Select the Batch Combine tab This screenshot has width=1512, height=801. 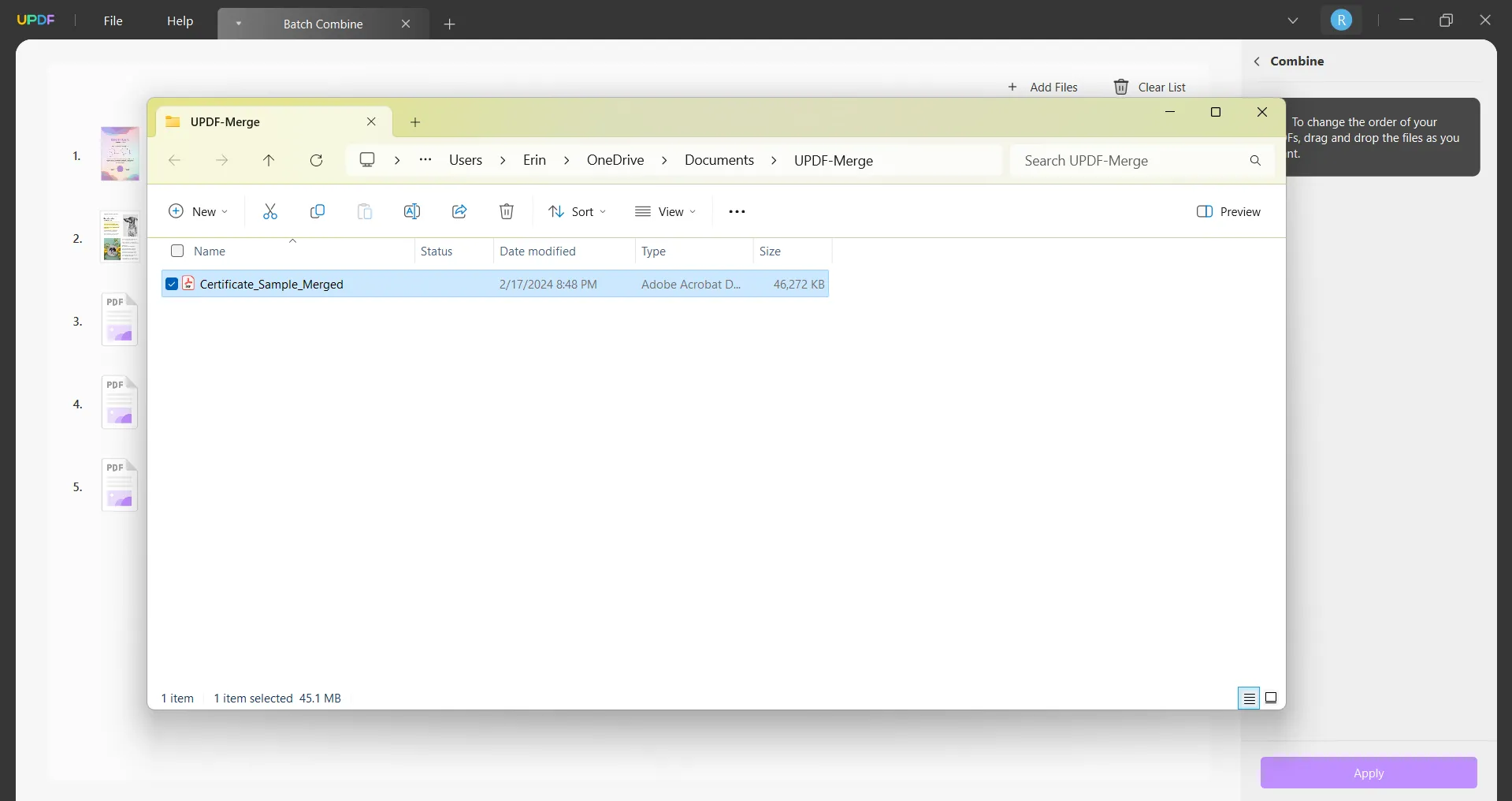[x=323, y=24]
